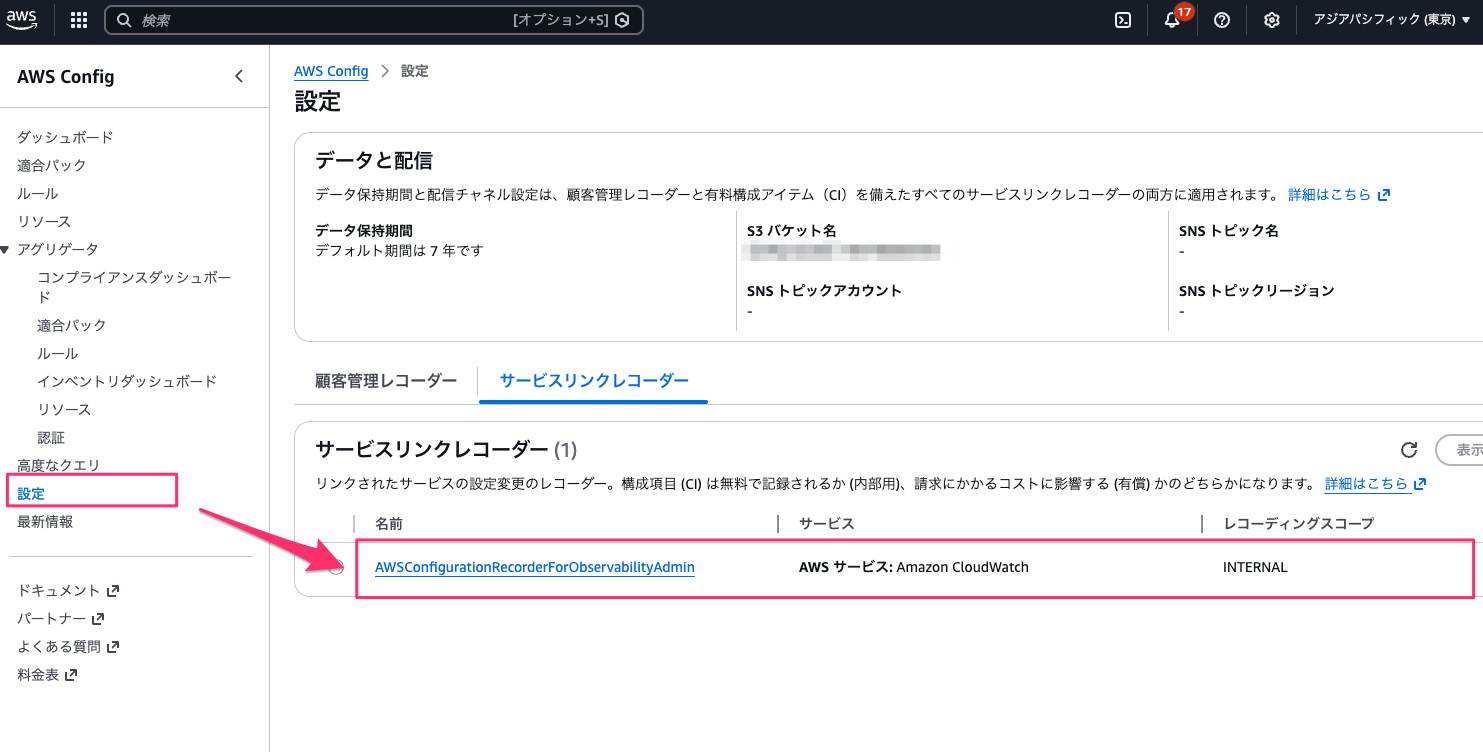Collapse the AWS Config sidebar panel
1483x752 pixels.
pyautogui.click(x=239, y=75)
